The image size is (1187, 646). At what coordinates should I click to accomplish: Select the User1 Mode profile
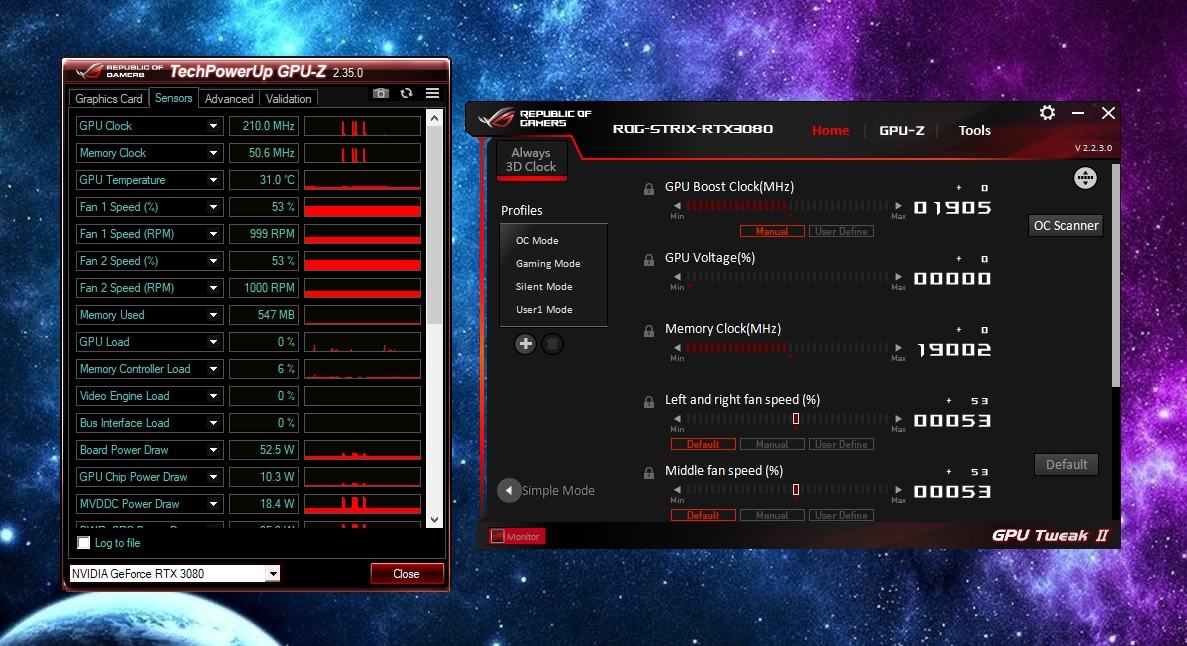(544, 310)
